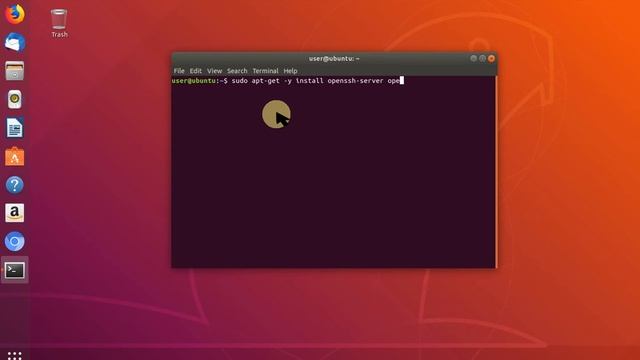Open the Help icon in the dock
Viewport: 640px width, 360px height.
coord(15,185)
